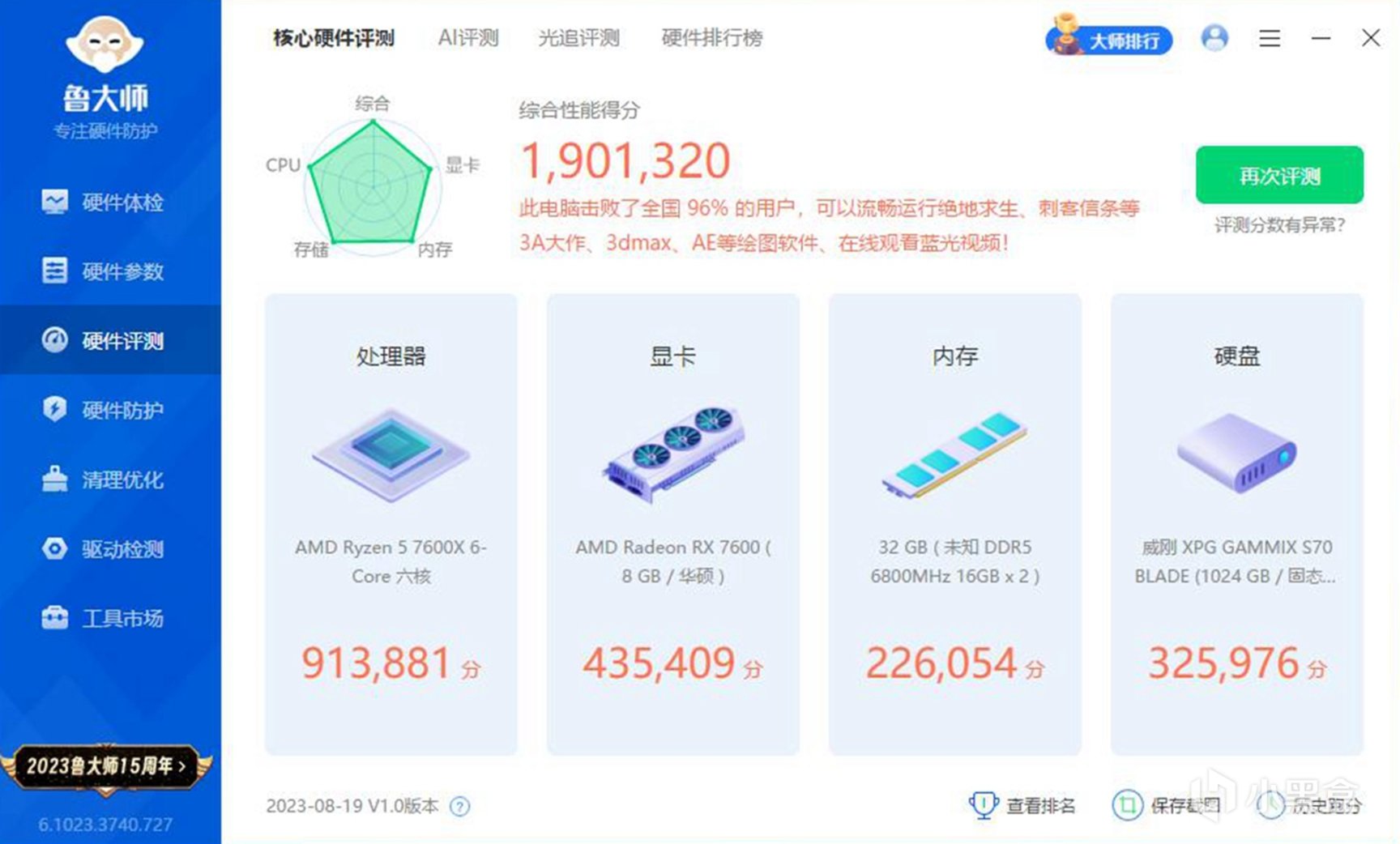Open the user account avatar
This screenshot has width=1400, height=844.
click(1214, 38)
